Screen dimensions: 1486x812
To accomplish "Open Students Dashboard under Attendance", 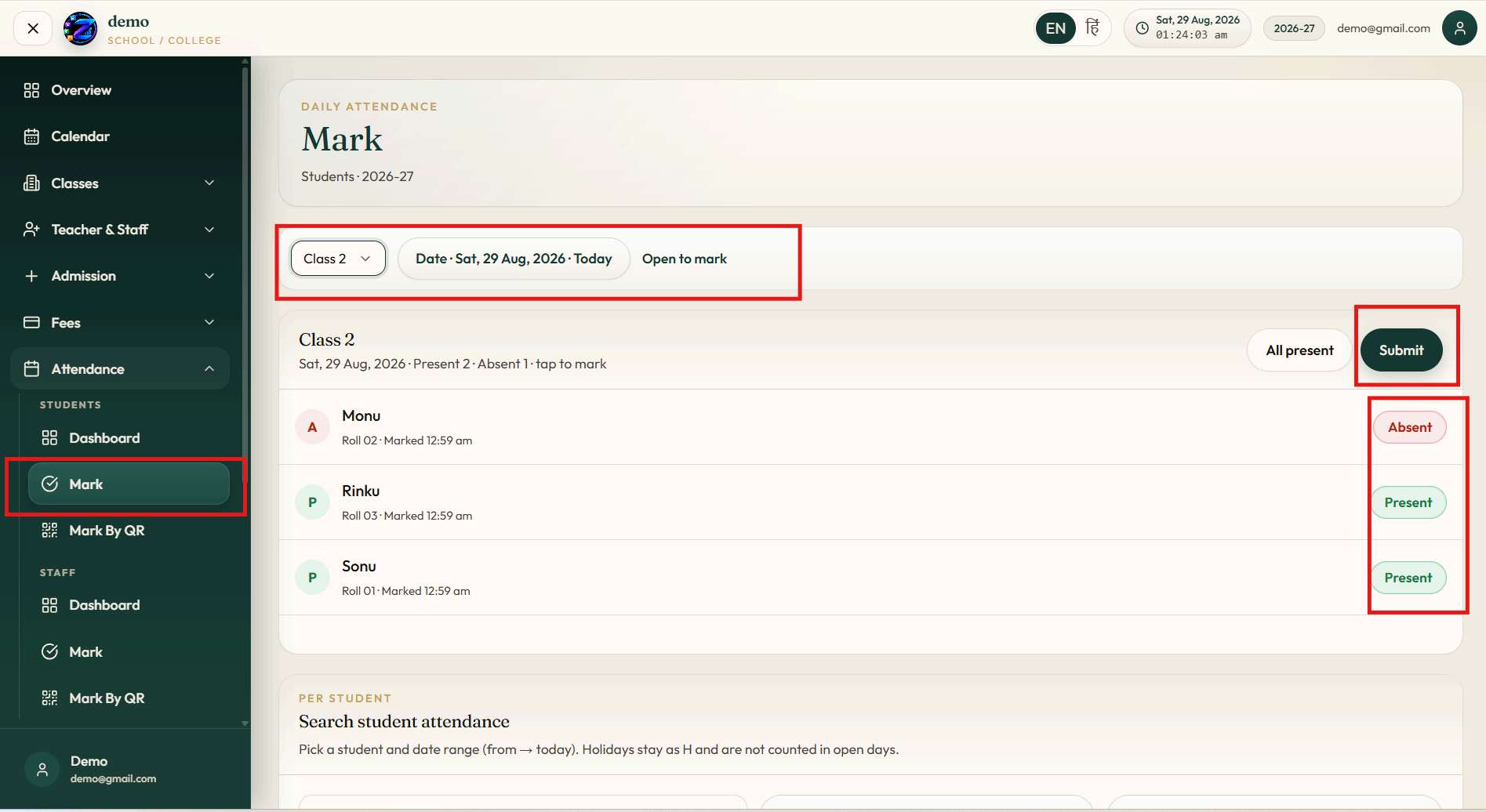I will point(129,438).
